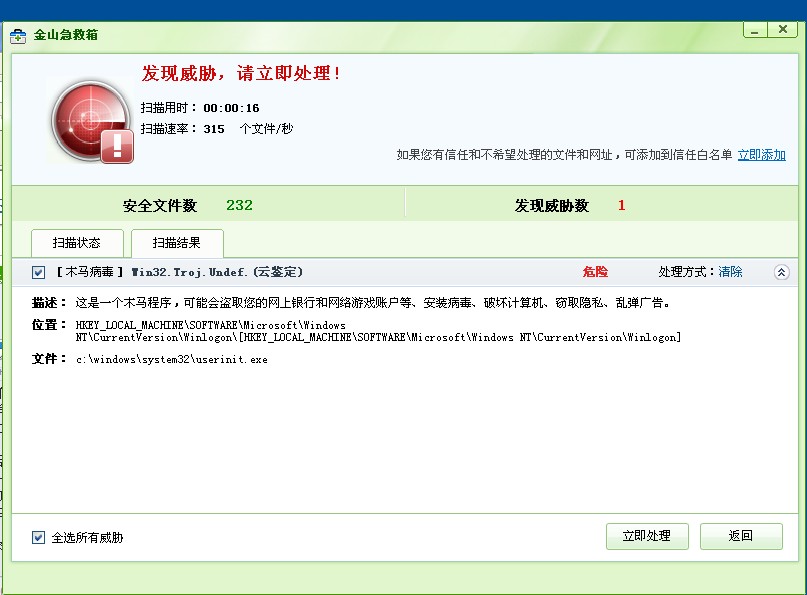
Task: Click the scan speed value 315
Action: coord(214,129)
